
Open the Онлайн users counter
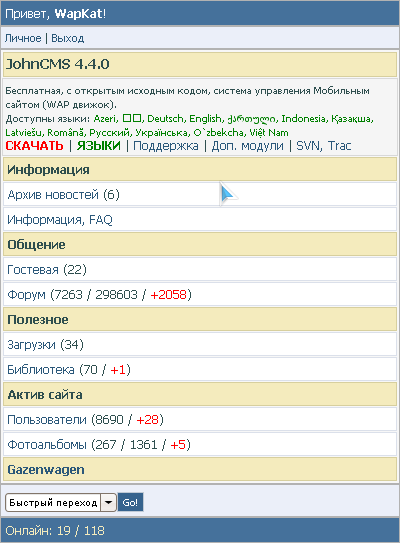55,531
